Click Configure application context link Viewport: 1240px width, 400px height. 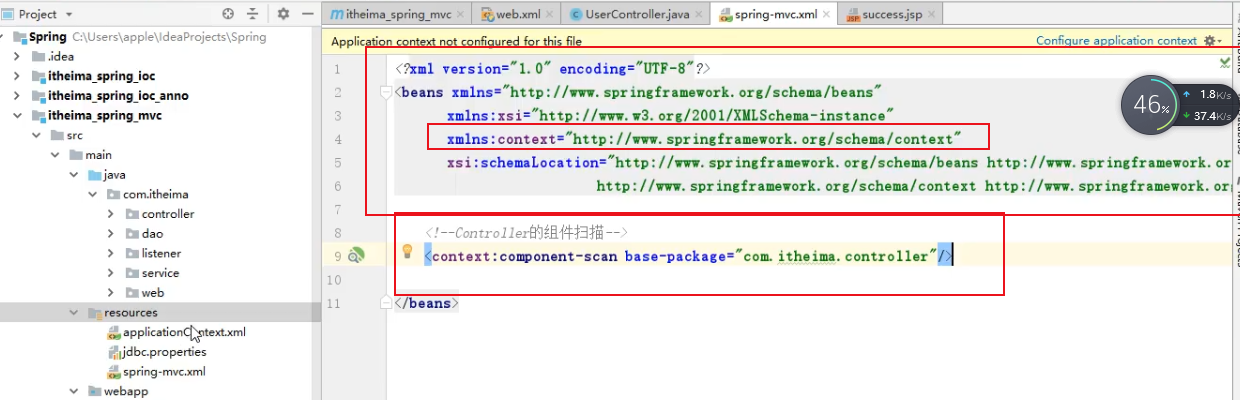click(x=1116, y=41)
